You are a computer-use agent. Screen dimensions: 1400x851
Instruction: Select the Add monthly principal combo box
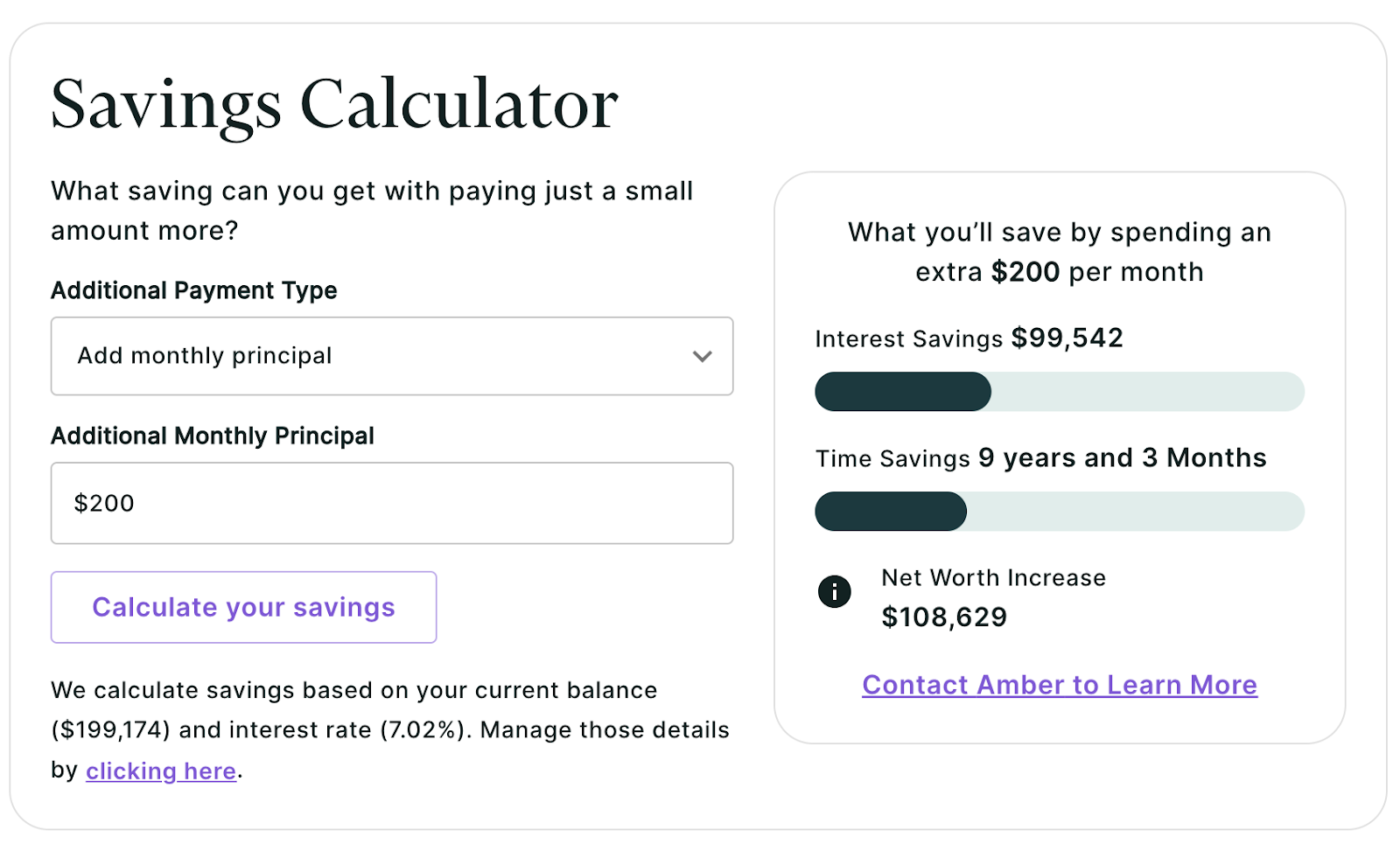(x=392, y=356)
